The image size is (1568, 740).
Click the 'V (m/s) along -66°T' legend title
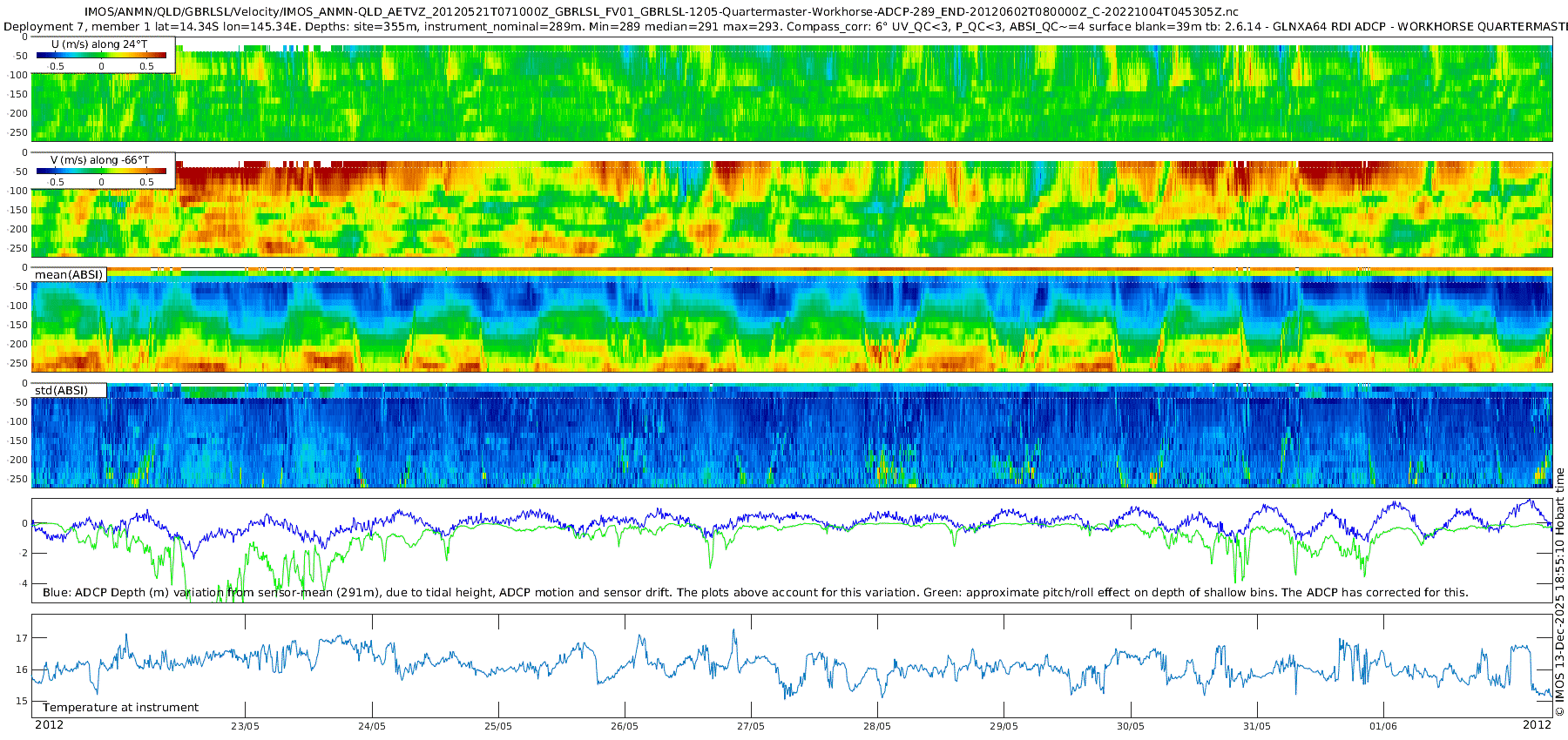point(99,160)
